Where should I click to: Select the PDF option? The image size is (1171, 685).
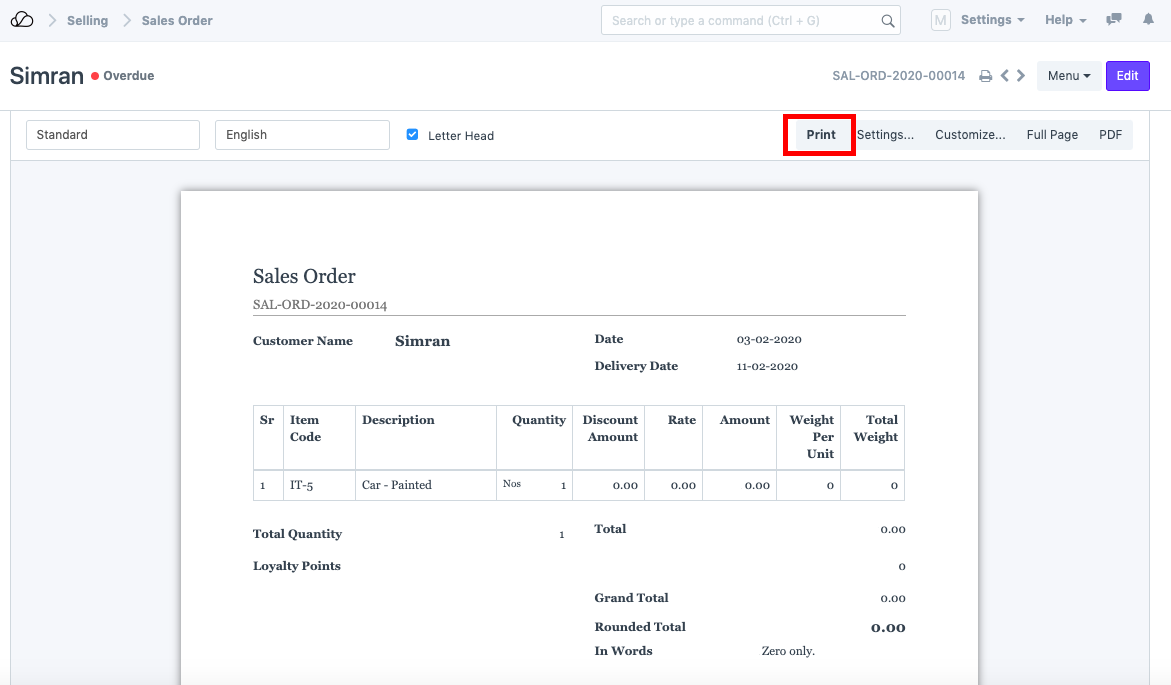(x=1110, y=135)
